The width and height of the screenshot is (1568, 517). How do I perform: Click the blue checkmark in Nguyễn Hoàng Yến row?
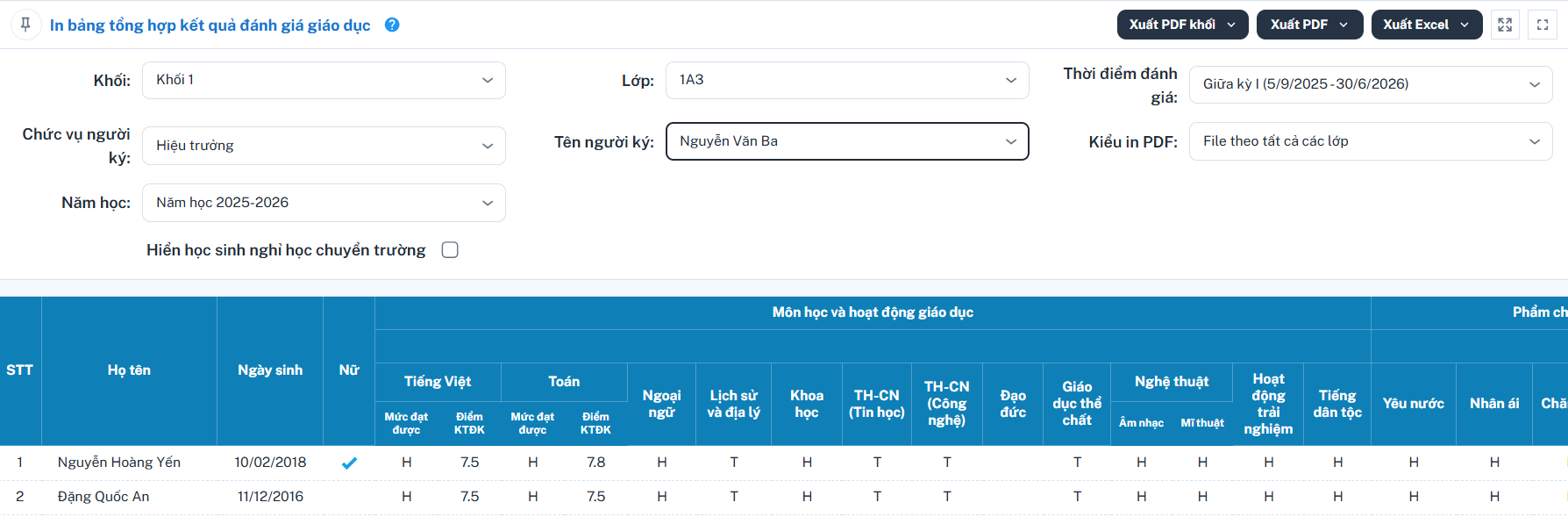point(349,463)
